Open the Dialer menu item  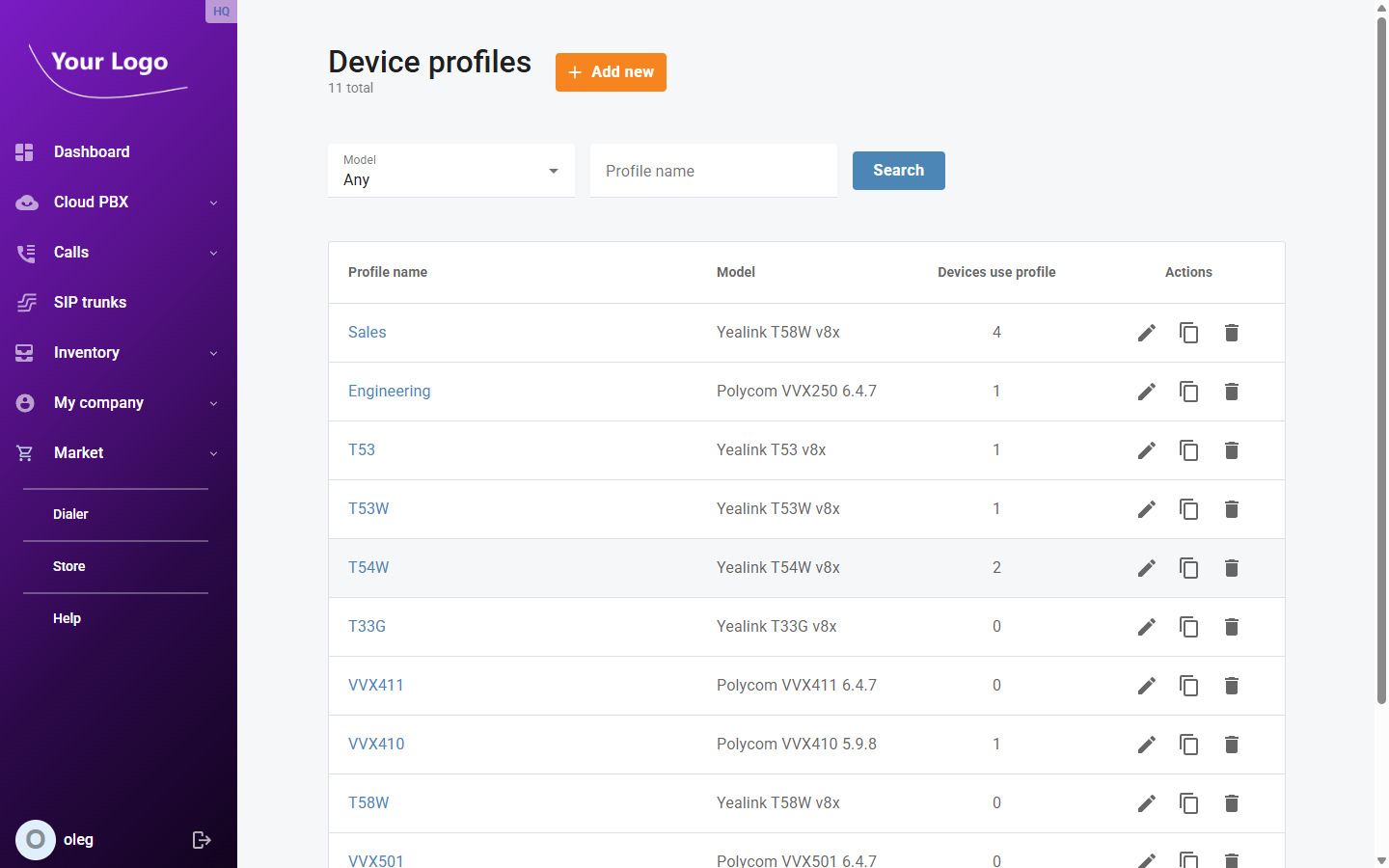70,513
